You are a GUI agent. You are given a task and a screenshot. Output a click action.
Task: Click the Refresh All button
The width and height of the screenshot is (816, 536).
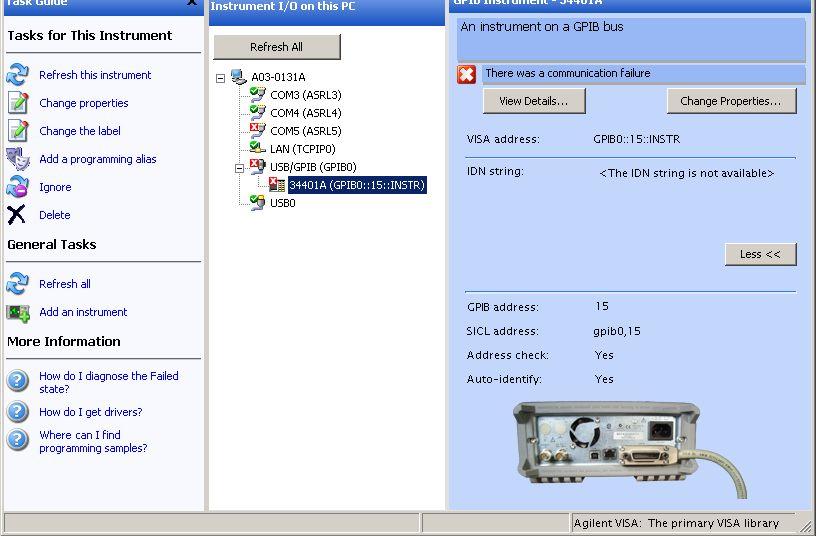coord(277,47)
